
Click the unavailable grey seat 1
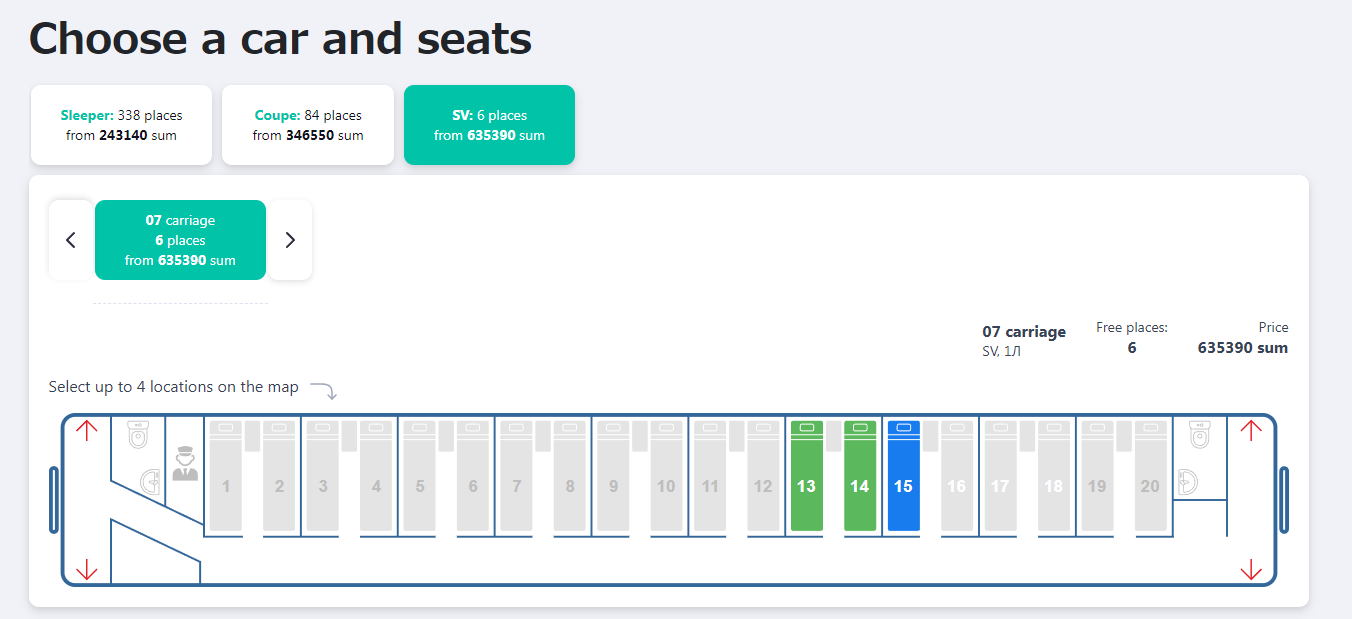[x=225, y=476]
